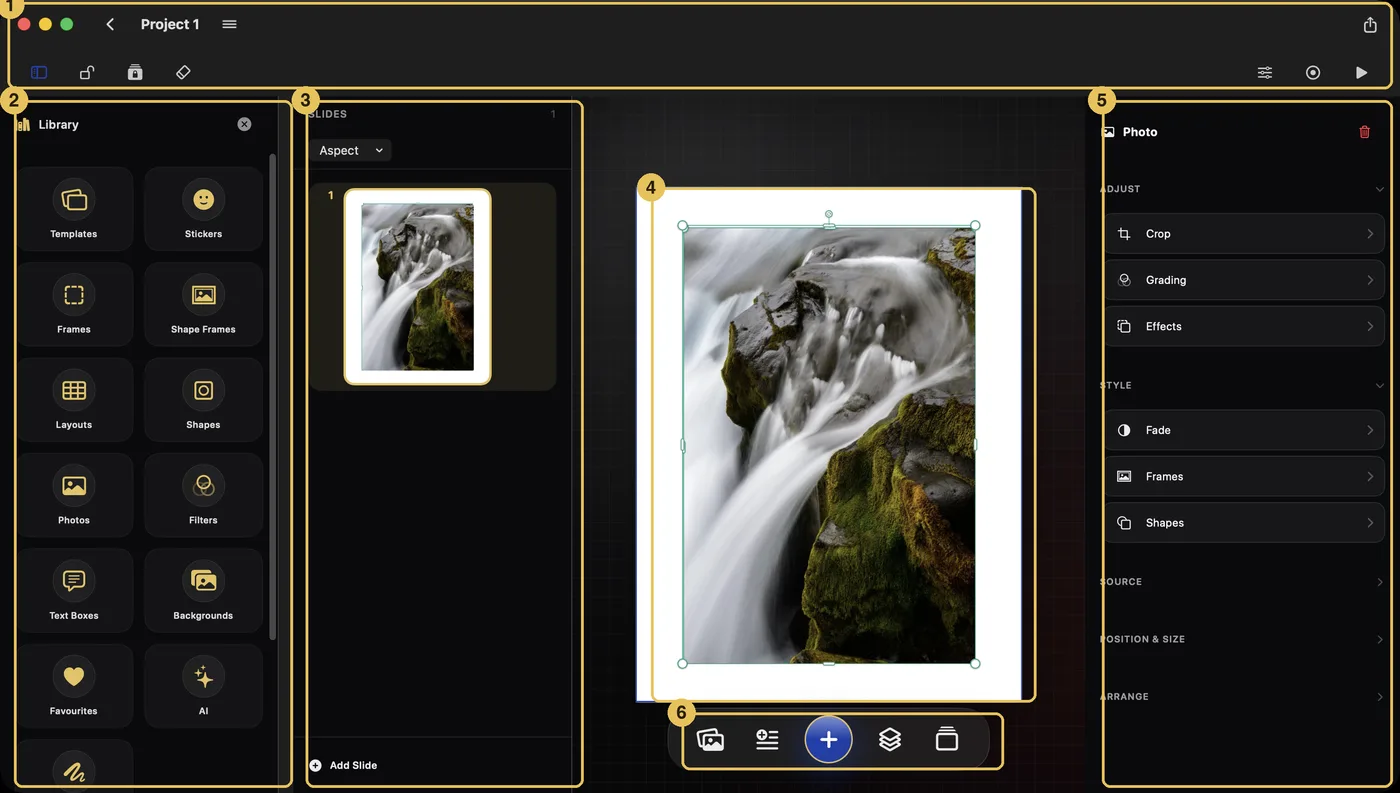Click the add-list icon in bottom toolbar
The width and height of the screenshot is (1400, 793).
point(767,740)
